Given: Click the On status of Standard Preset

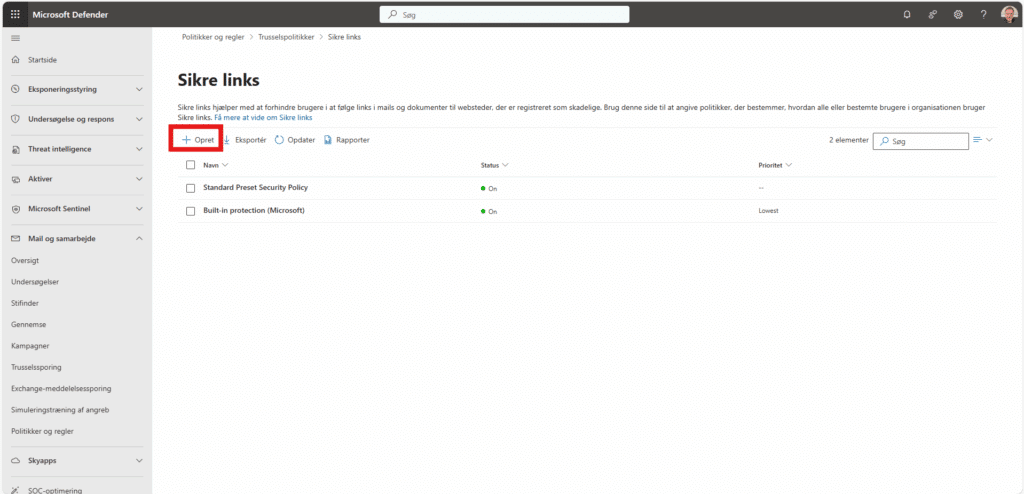Looking at the screenshot, I should click(489, 188).
